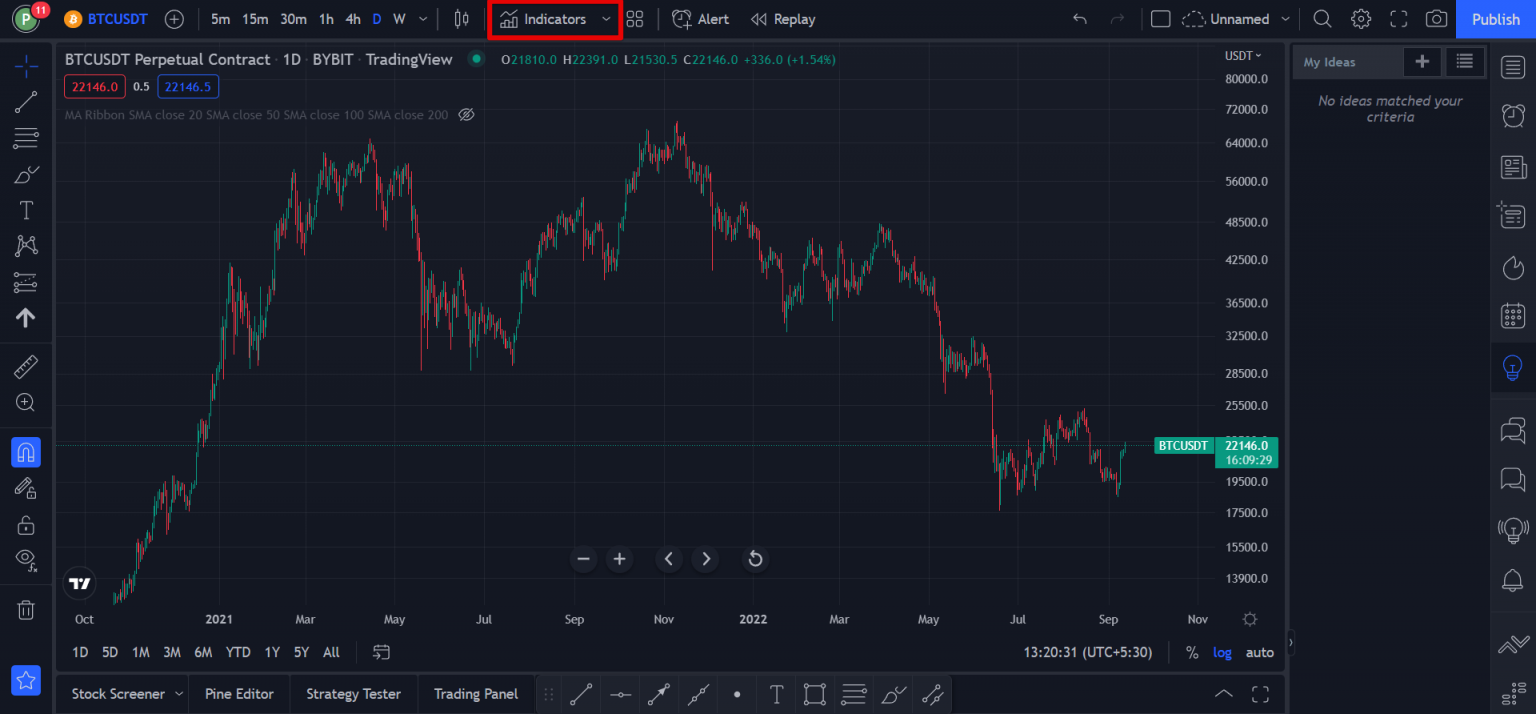
Task: Start bar Replay mode
Action: [x=783, y=18]
